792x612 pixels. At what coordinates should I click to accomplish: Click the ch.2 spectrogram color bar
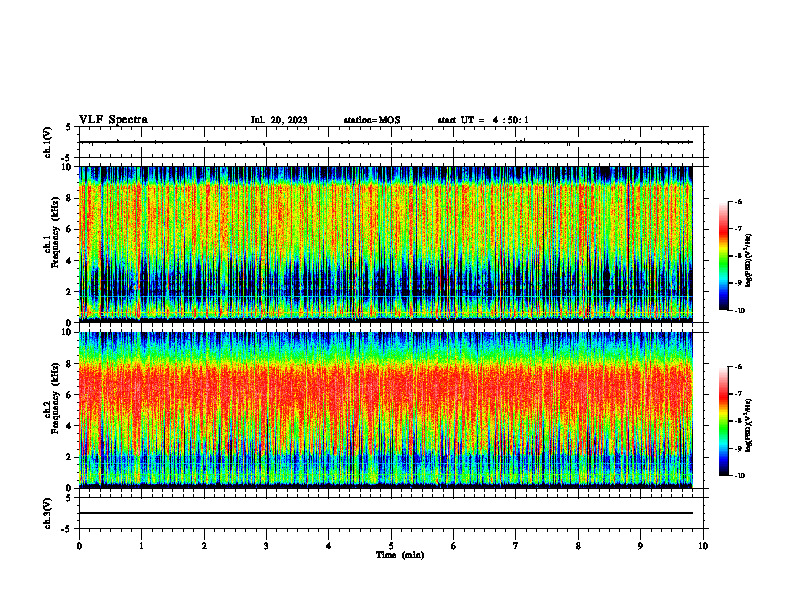(723, 421)
